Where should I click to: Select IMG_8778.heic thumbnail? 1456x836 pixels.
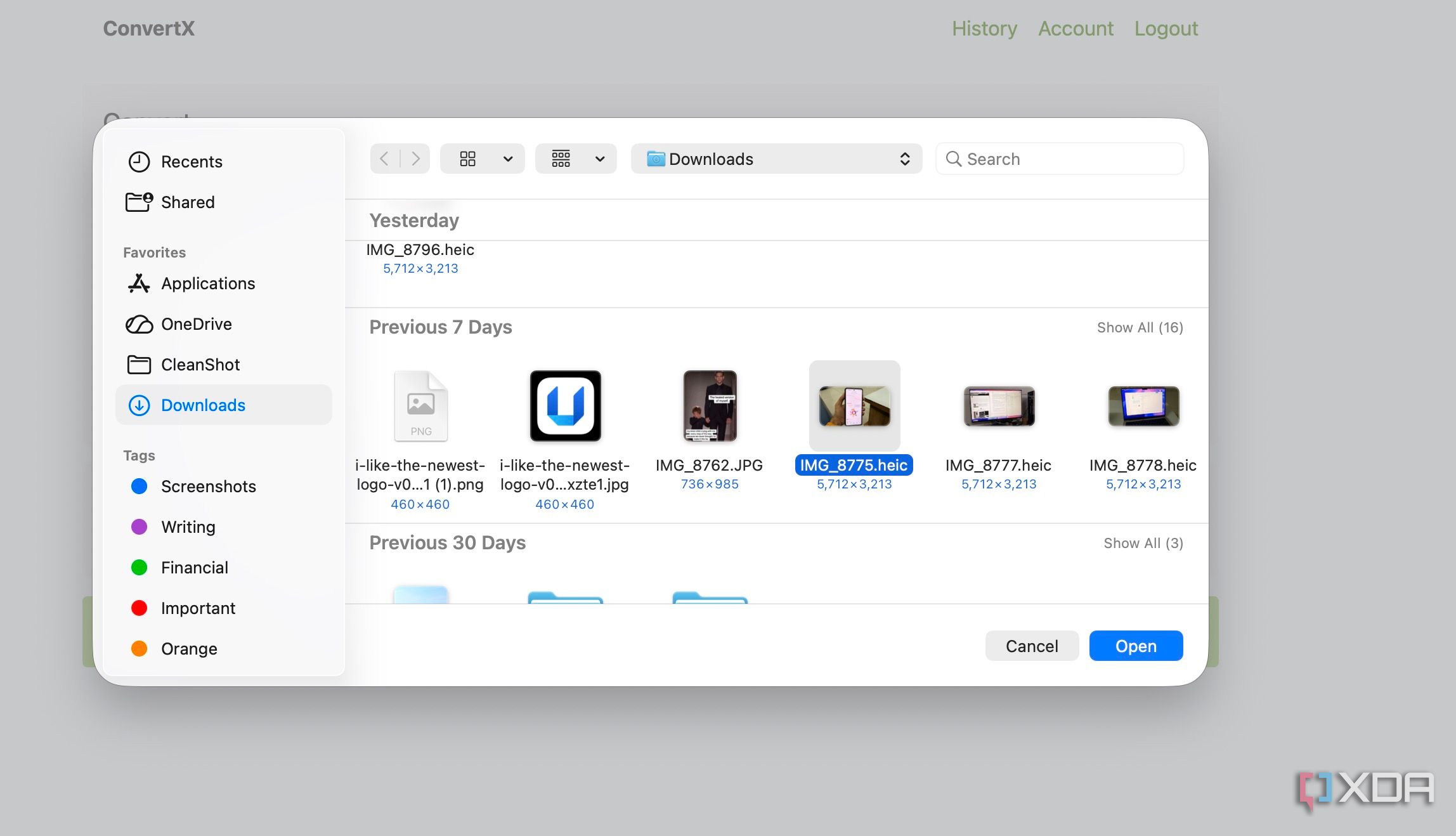pos(1143,406)
